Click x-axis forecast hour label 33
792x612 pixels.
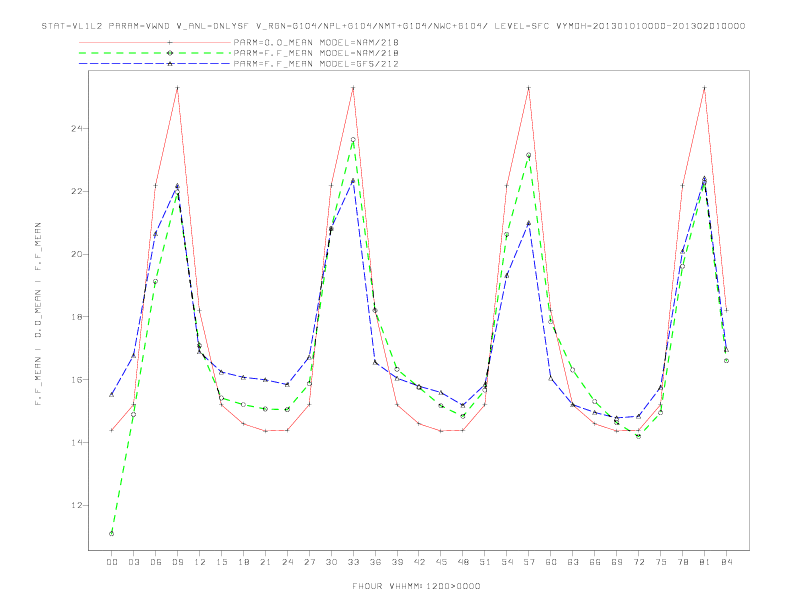tap(353, 562)
